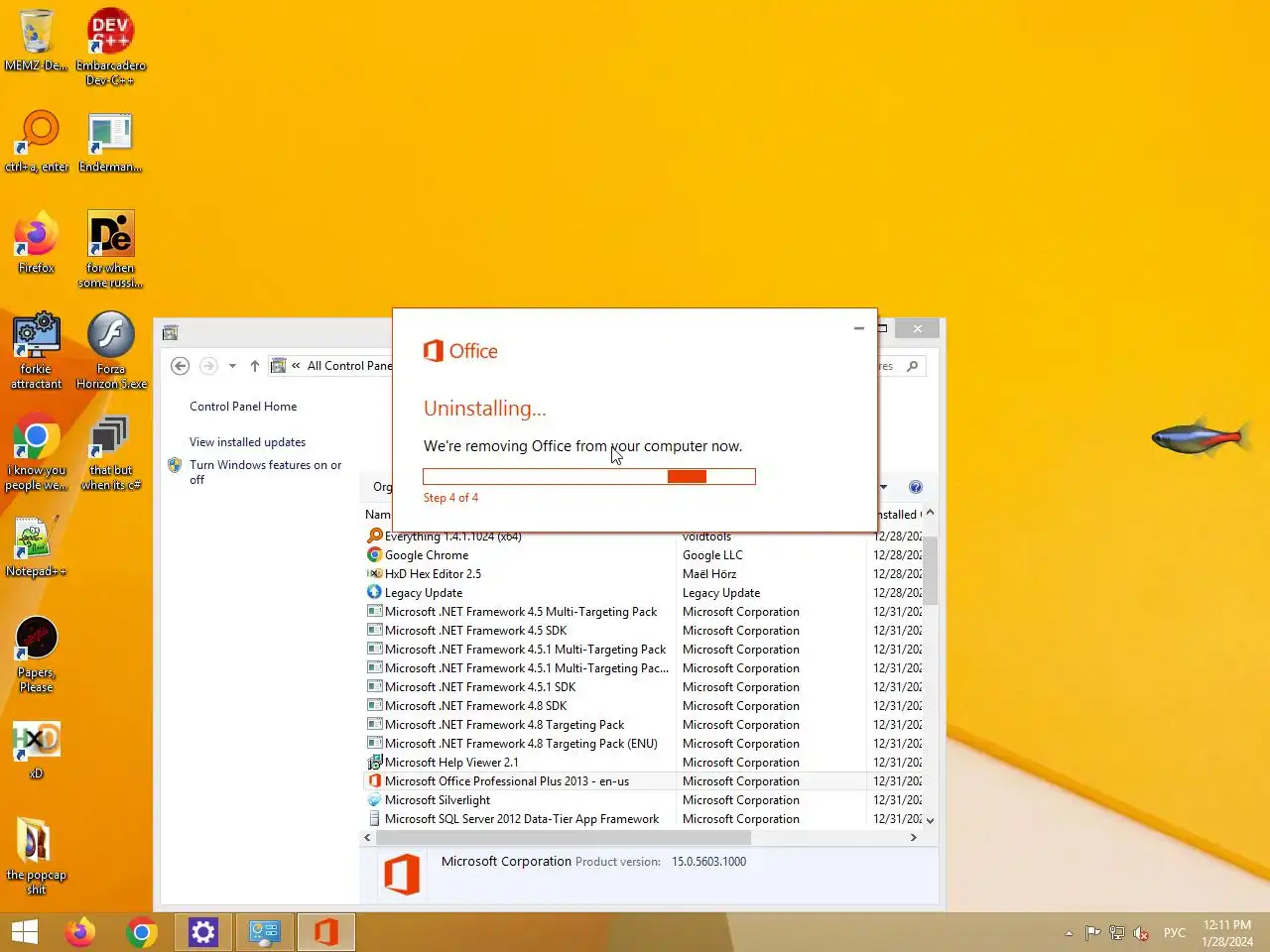Click the Office uninstall progress bar
Viewport: 1270px width, 952px height.
tap(589, 477)
